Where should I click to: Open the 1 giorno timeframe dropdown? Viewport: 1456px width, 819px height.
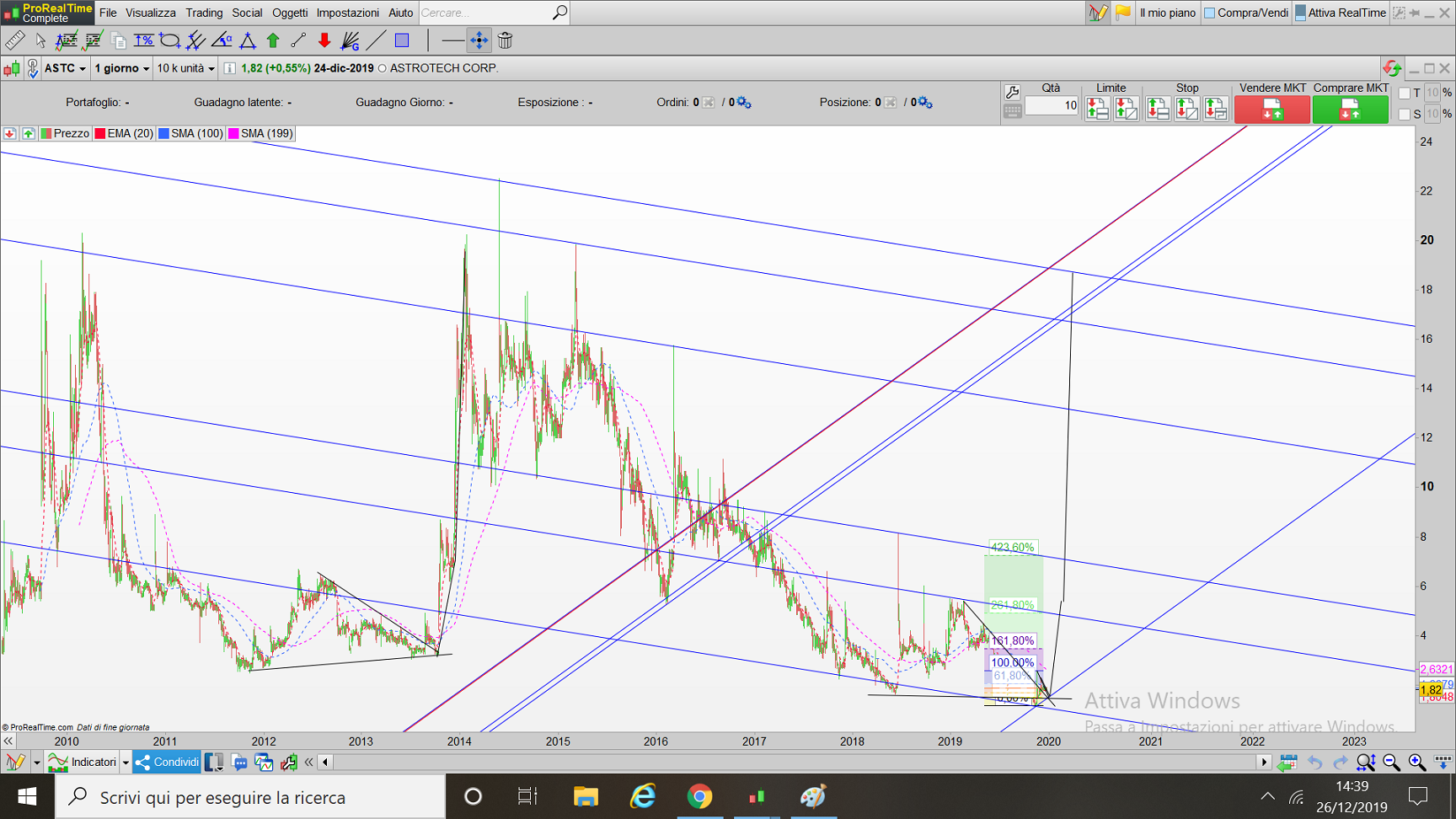[x=121, y=68]
